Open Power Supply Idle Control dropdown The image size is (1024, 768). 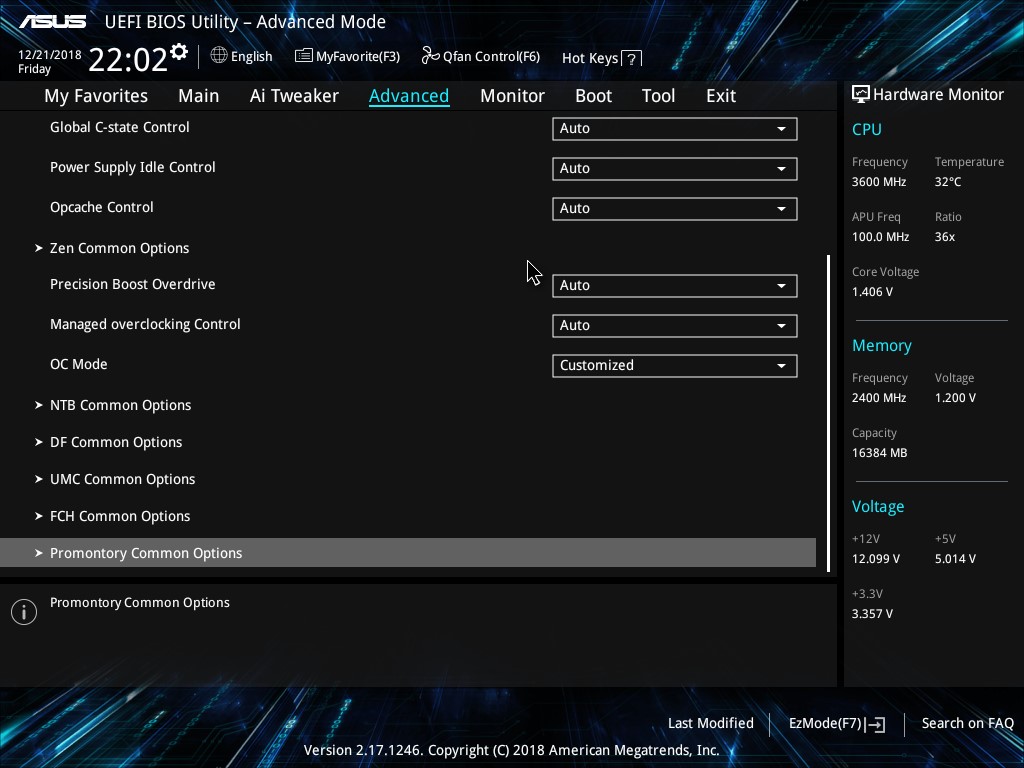pyautogui.click(x=675, y=168)
